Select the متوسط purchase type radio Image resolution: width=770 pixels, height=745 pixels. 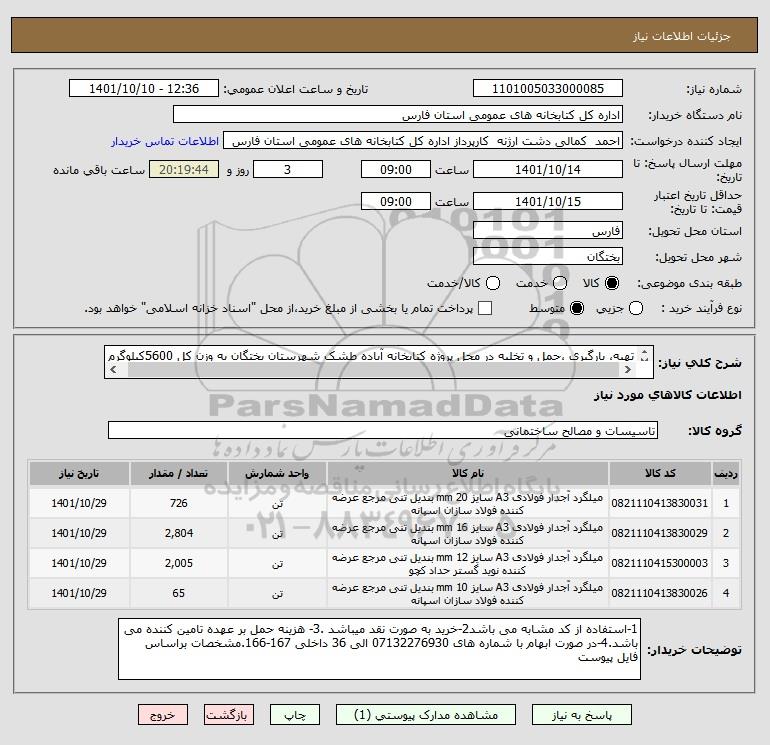point(577,308)
